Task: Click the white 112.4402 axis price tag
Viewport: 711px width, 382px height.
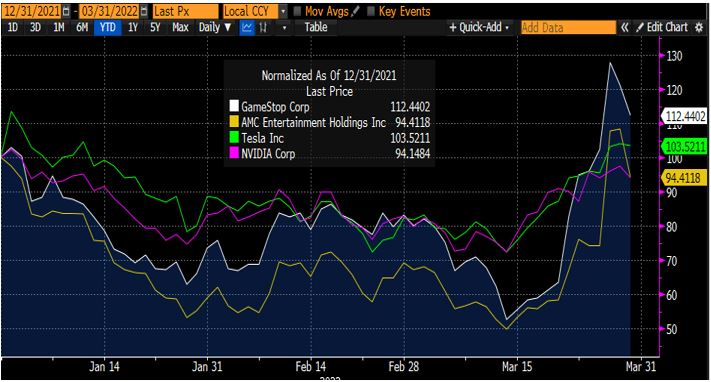Action: click(x=685, y=116)
